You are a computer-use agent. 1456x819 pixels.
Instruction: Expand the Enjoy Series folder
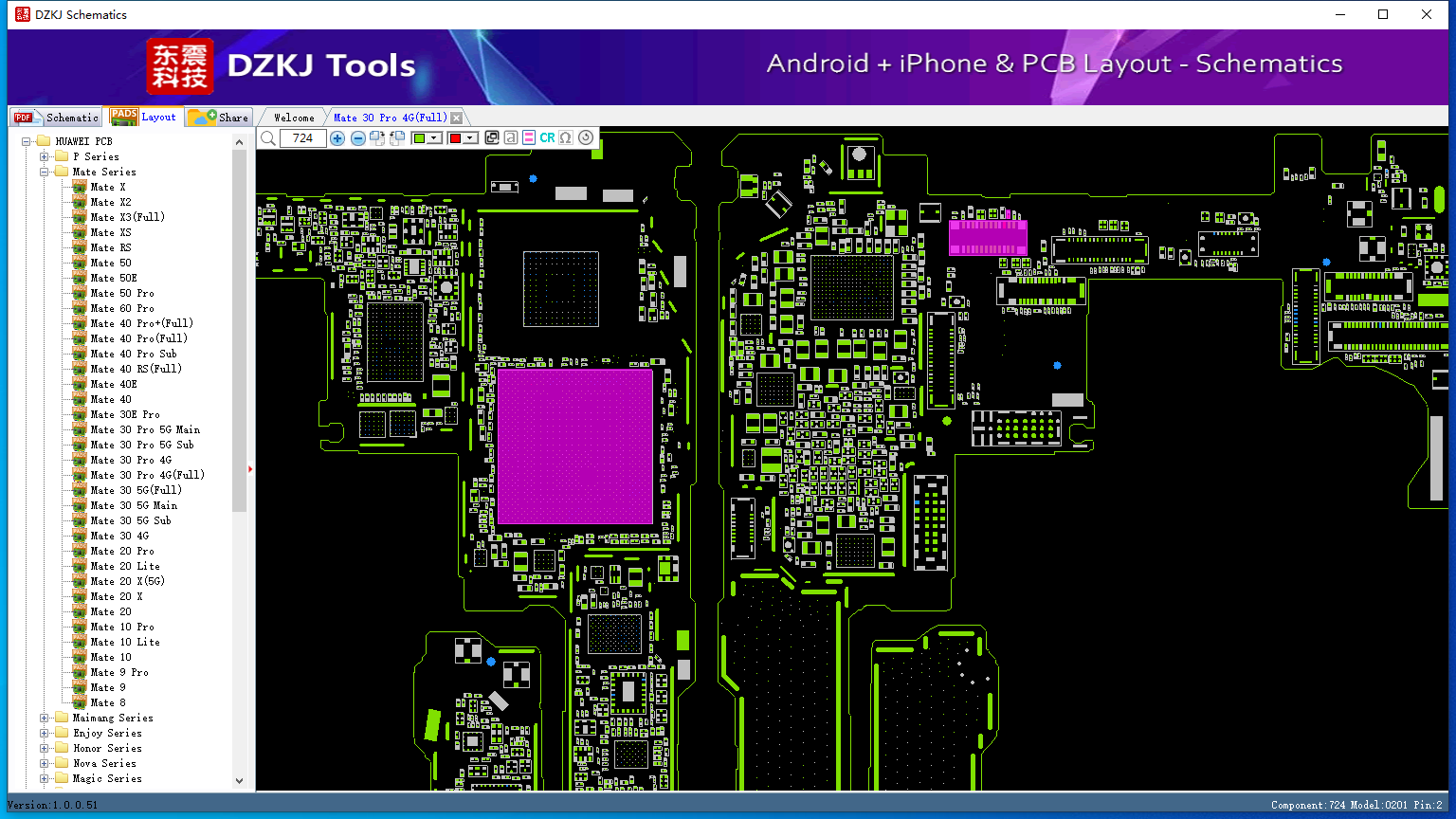tap(44, 734)
